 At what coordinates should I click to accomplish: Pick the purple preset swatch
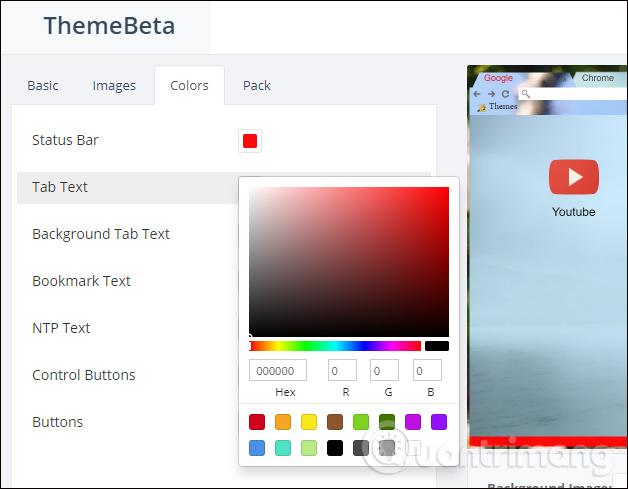[x=439, y=422]
